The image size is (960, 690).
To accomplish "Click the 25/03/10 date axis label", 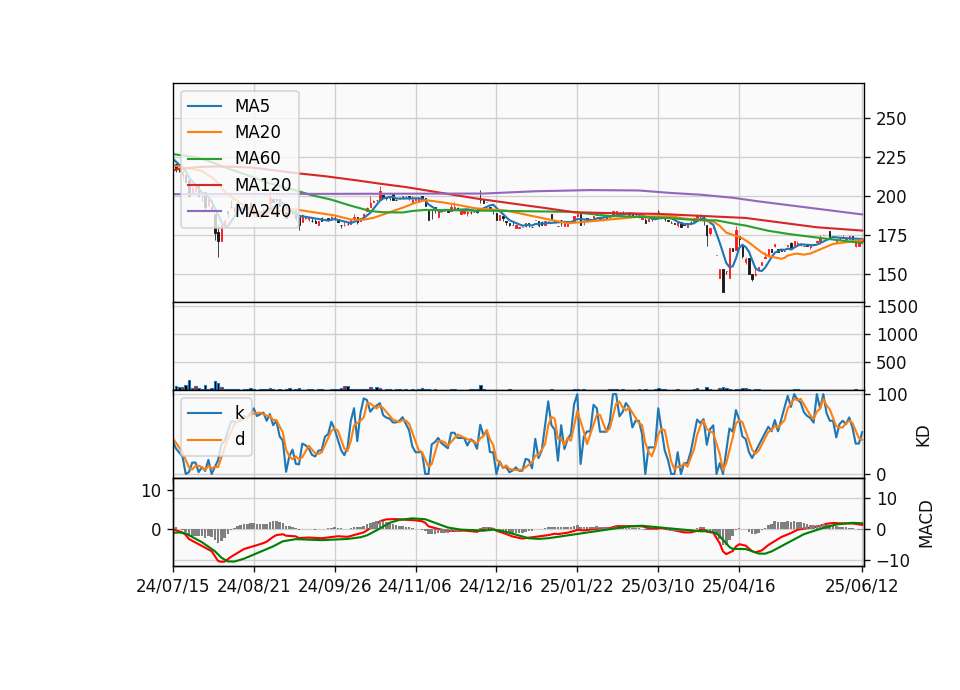I will tap(658, 586).
